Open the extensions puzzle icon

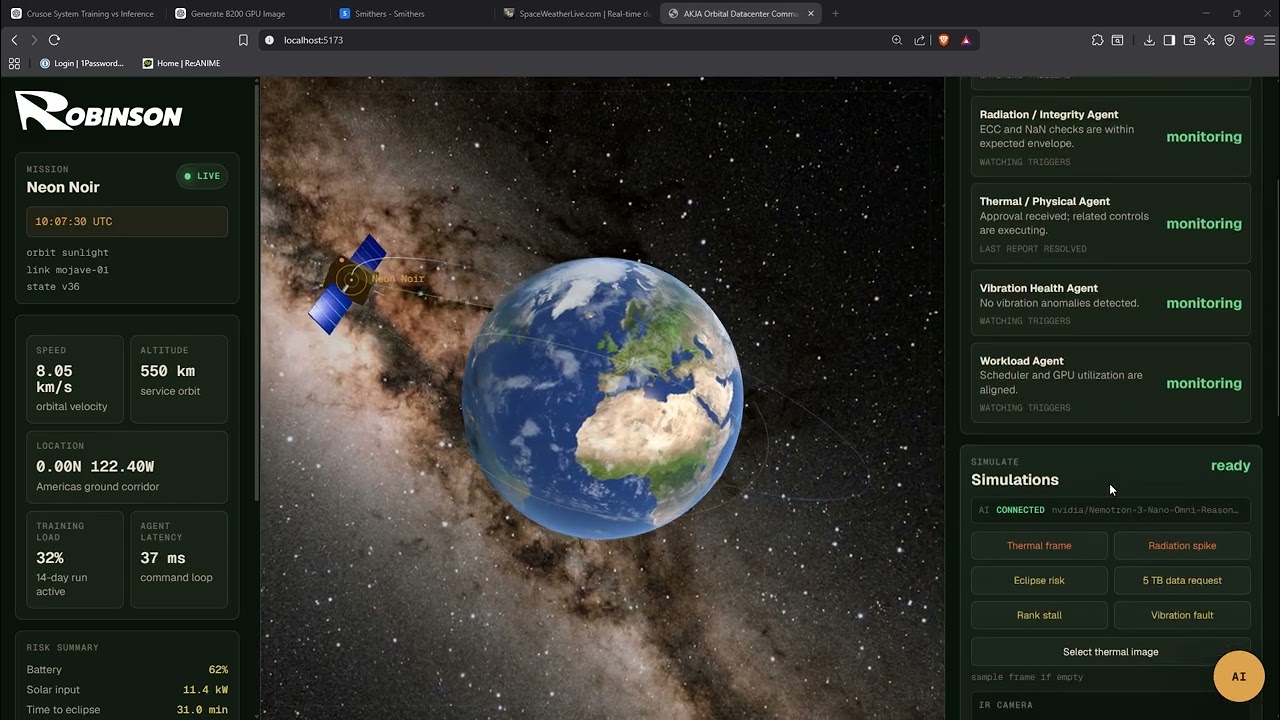pyautogui.click(x=1097, y=40)
